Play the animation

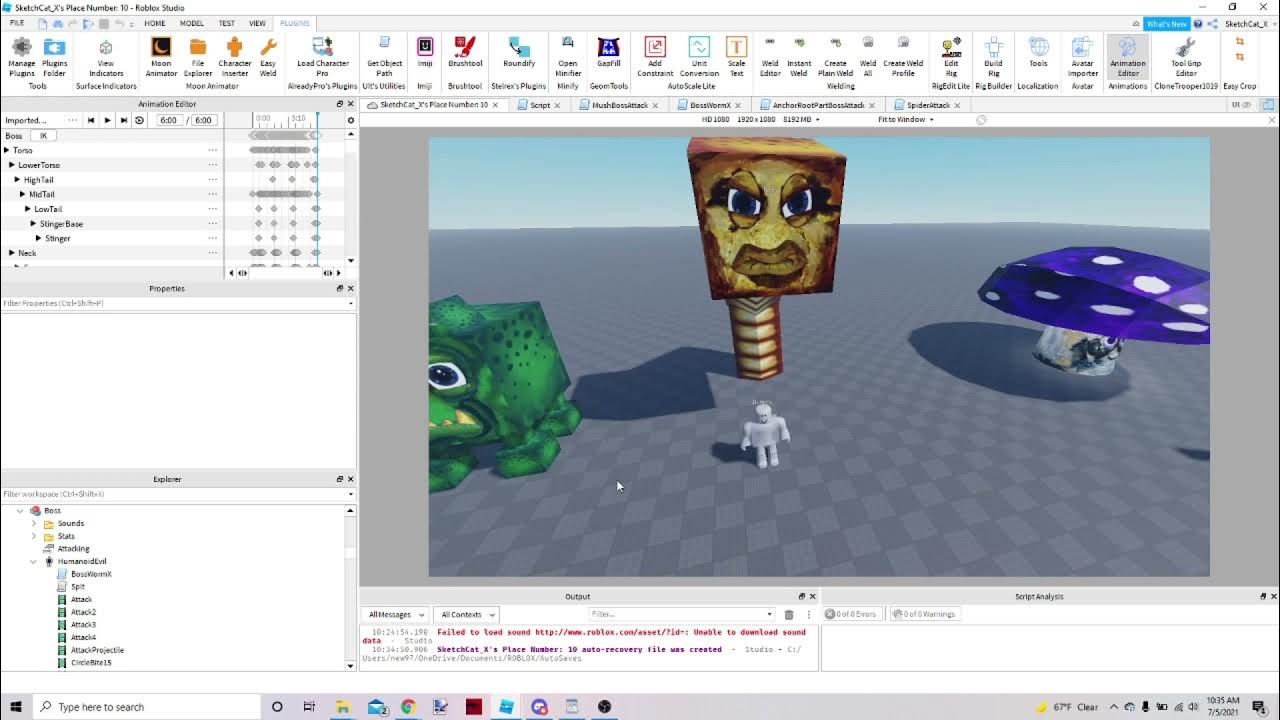click(x=107, y=120)
